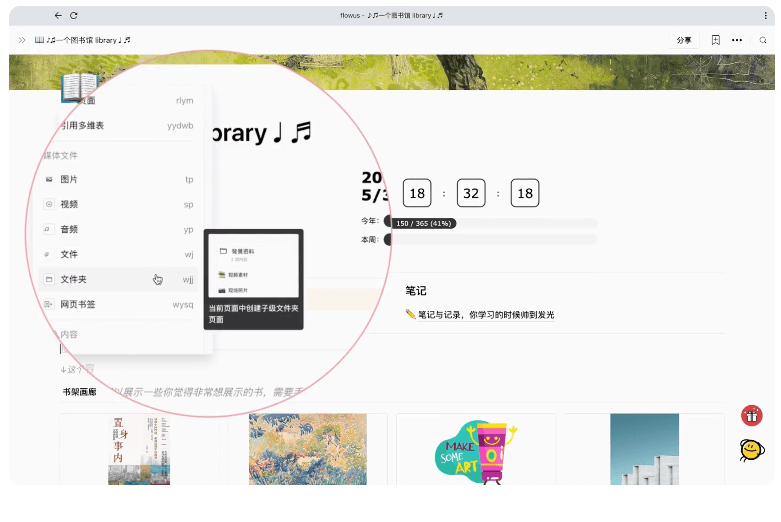Click the library page title text

[261, 133]
